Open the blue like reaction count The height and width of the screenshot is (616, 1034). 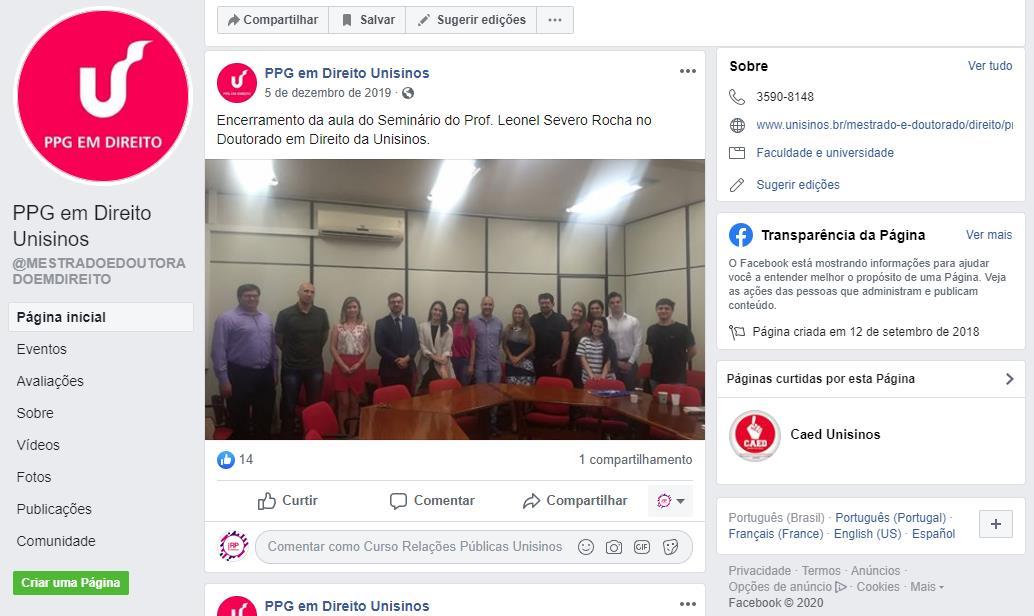(235, 459)
